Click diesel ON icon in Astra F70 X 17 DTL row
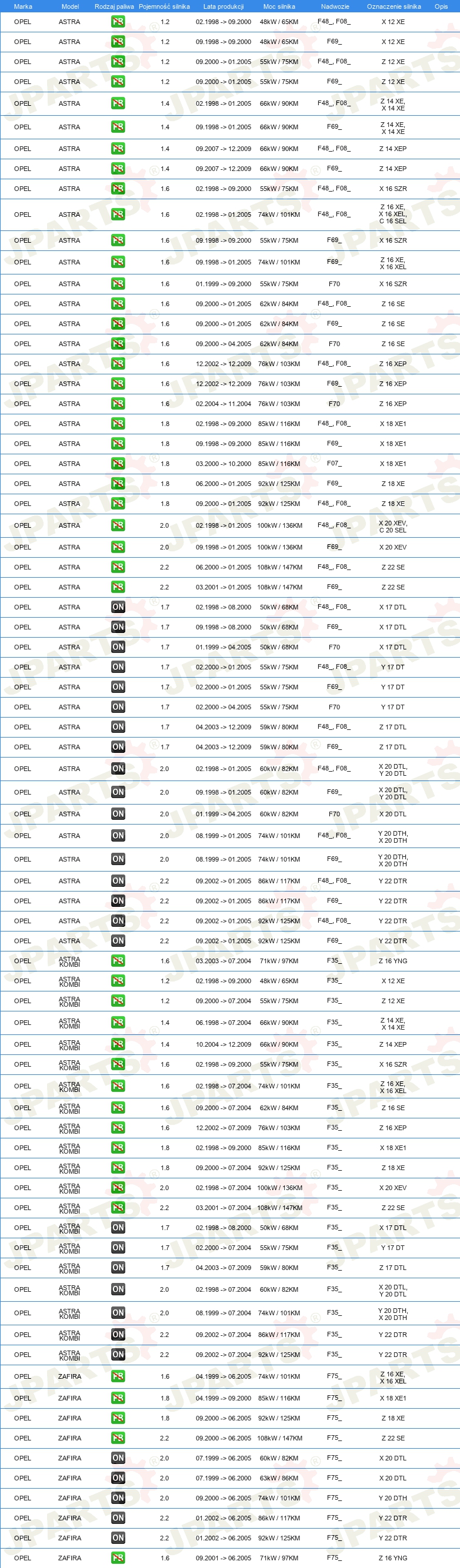 tap(118, 647)
